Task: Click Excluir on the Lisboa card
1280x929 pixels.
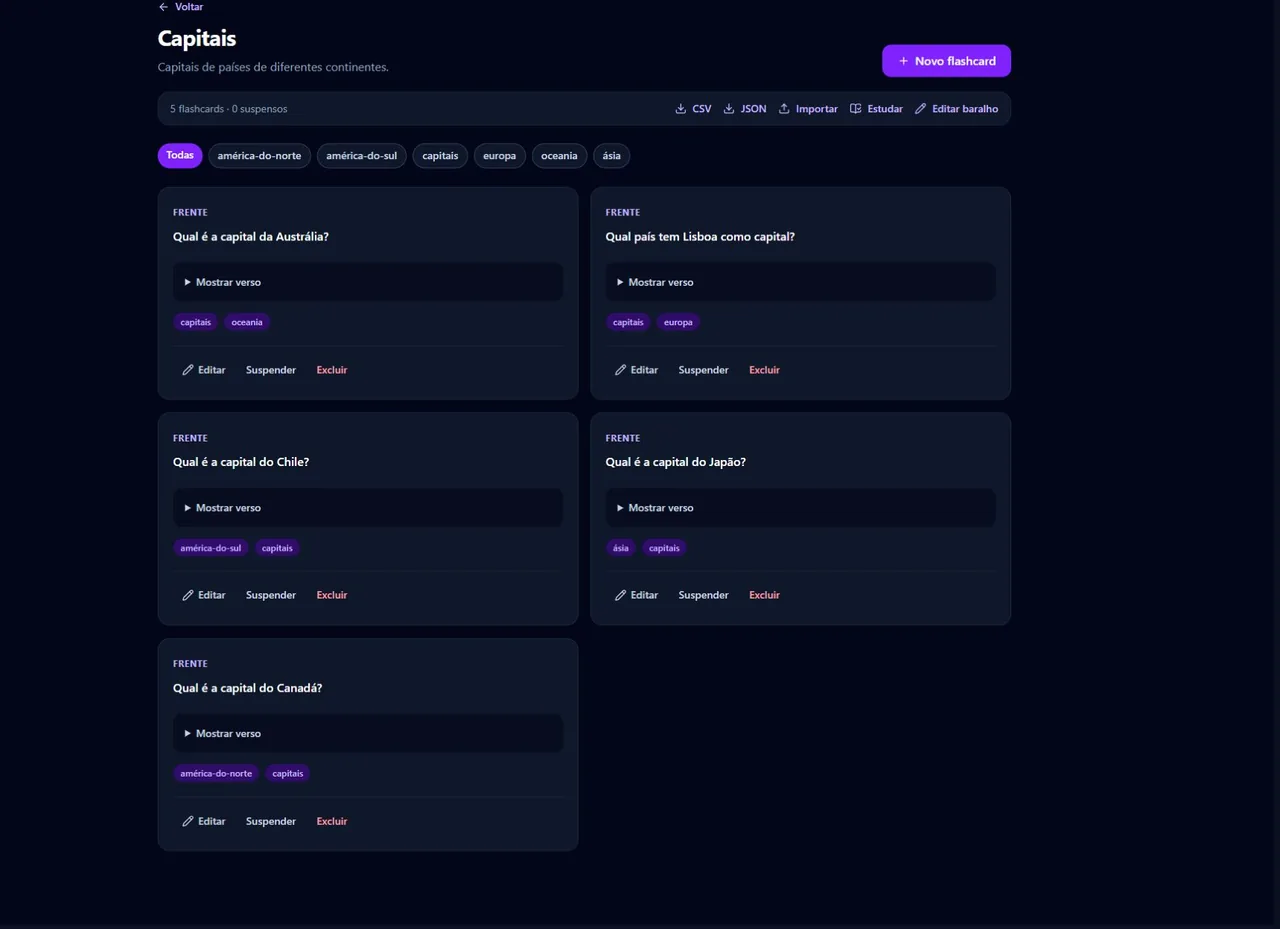Action: pos(765,370)
